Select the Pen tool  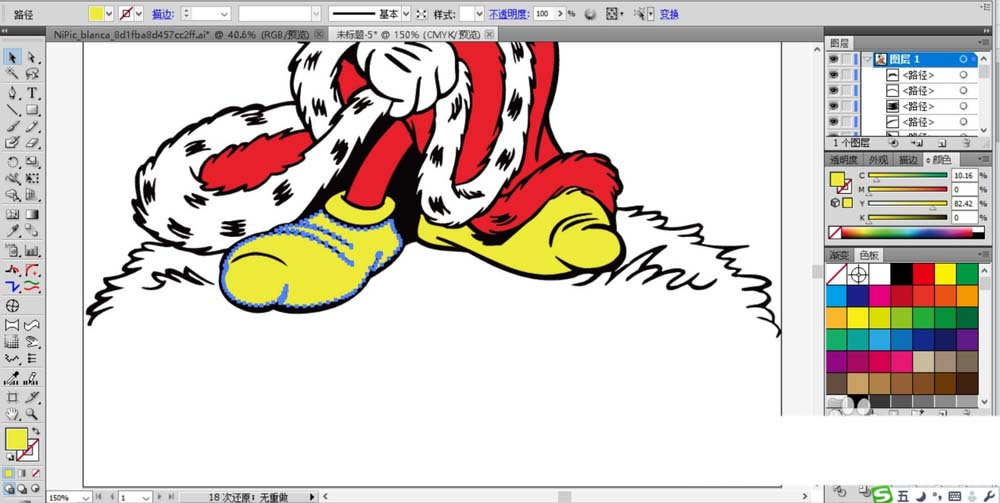click(12, 93)
